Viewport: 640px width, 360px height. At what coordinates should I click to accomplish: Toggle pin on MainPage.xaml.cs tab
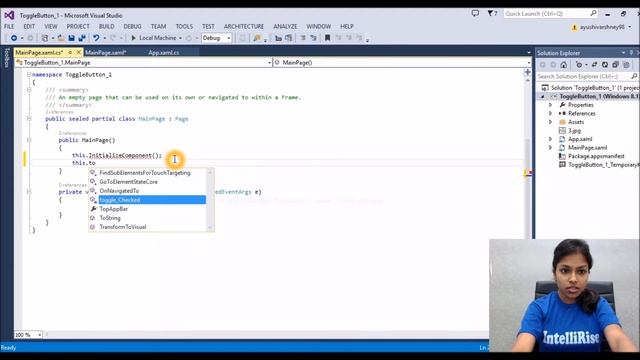70,52
